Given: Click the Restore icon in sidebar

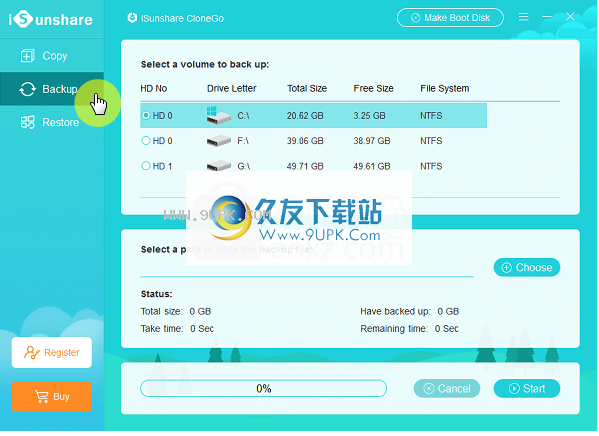Looking at the screenshot, I should pos(28,122).
